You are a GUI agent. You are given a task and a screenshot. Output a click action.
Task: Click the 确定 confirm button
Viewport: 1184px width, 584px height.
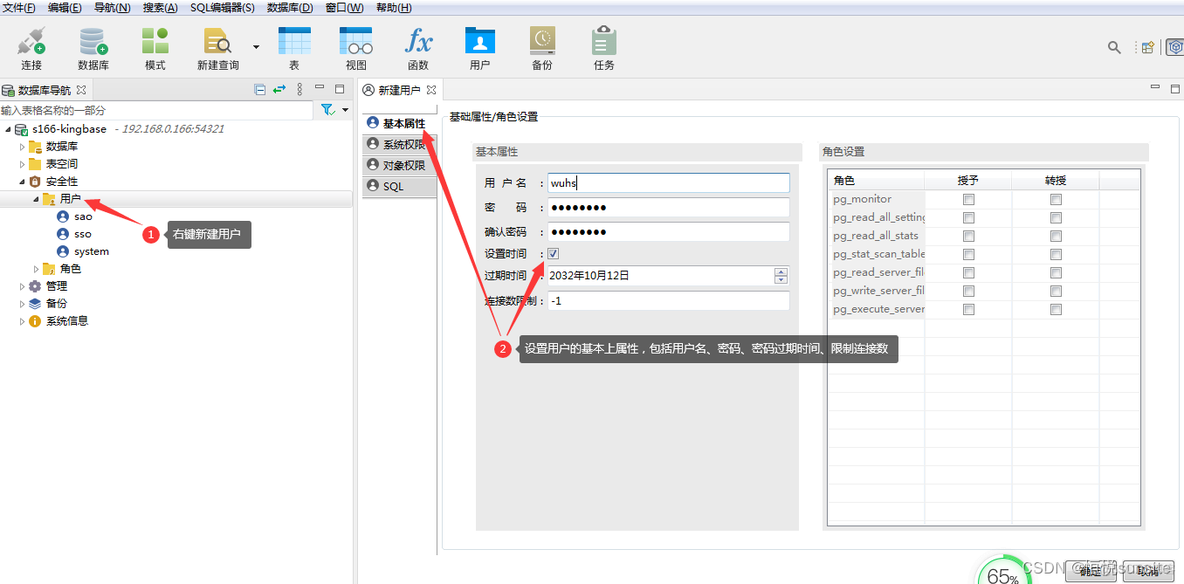click(1090, 572)
